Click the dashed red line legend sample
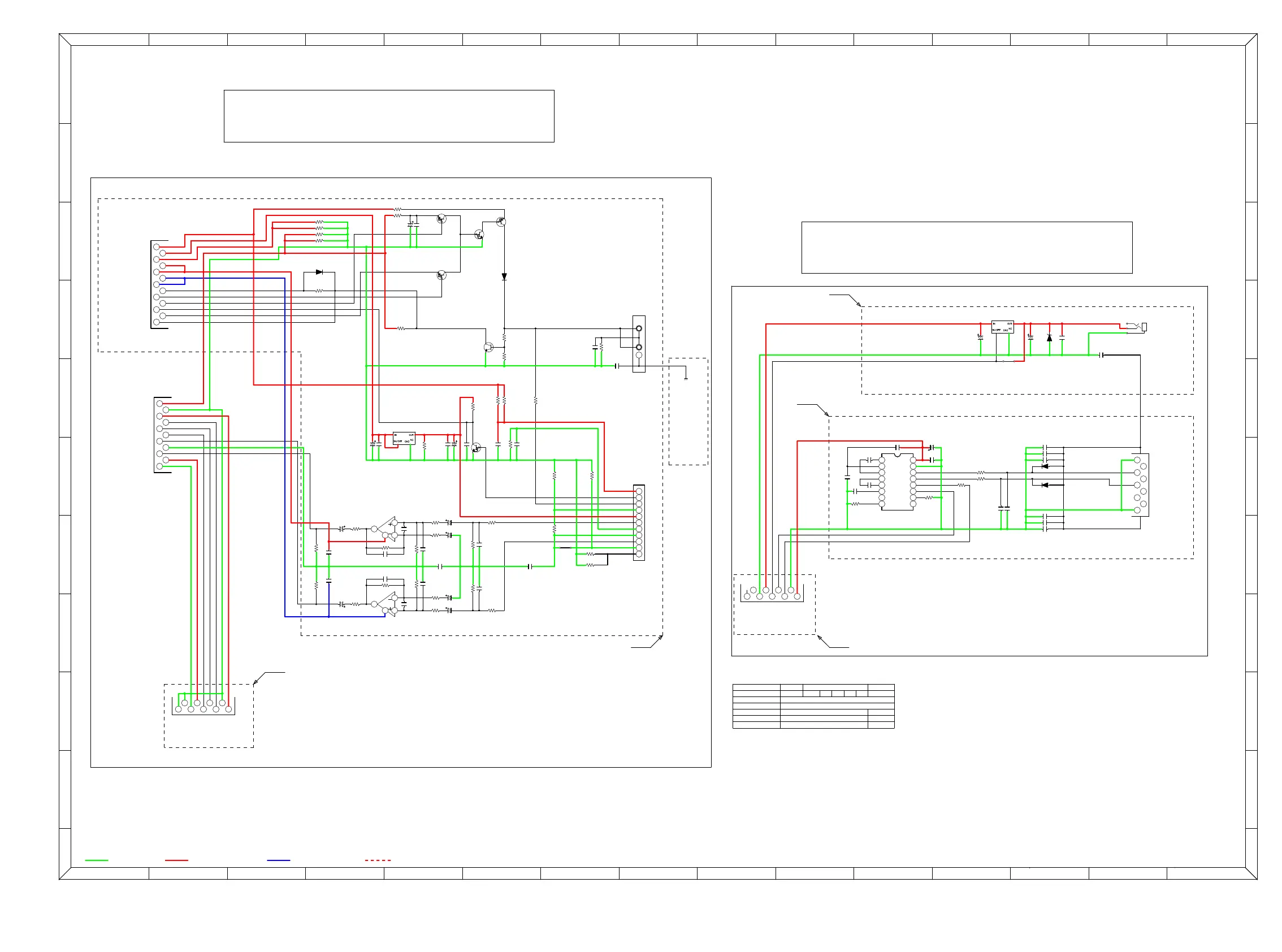This screenshot has width=1282, height=952. [x=378, y=860]
